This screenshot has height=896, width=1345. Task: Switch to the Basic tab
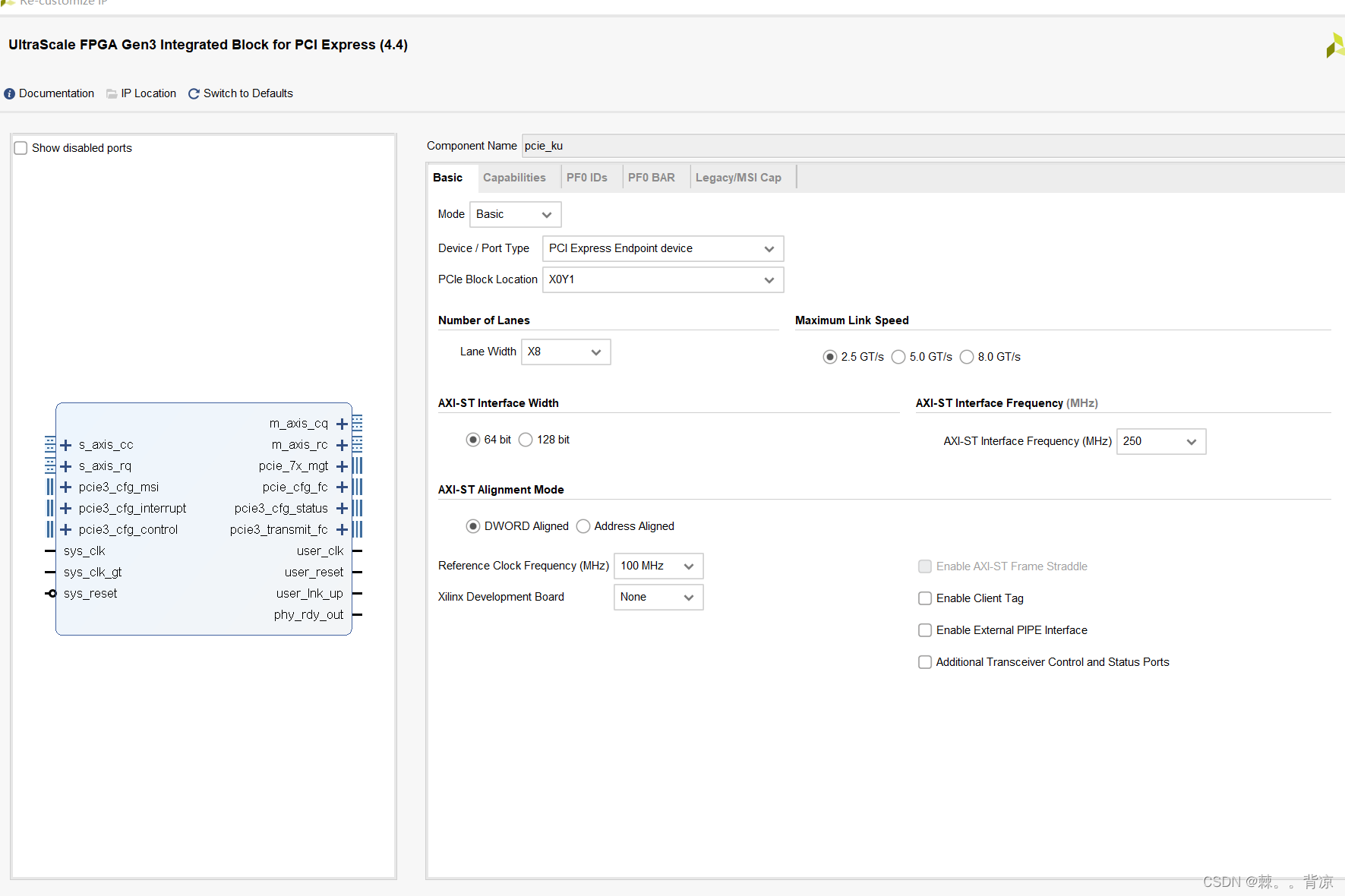click(448, 178)
